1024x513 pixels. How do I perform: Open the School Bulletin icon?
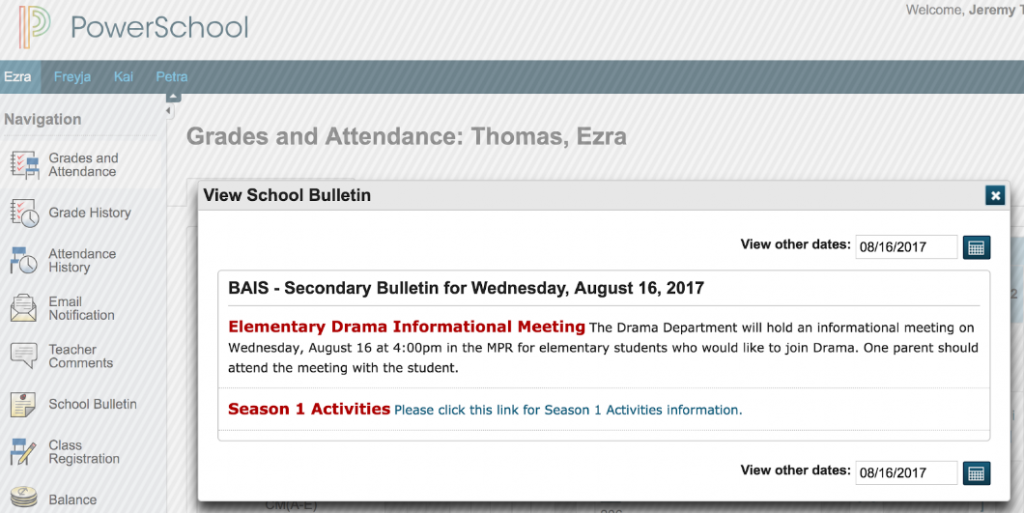24,404
